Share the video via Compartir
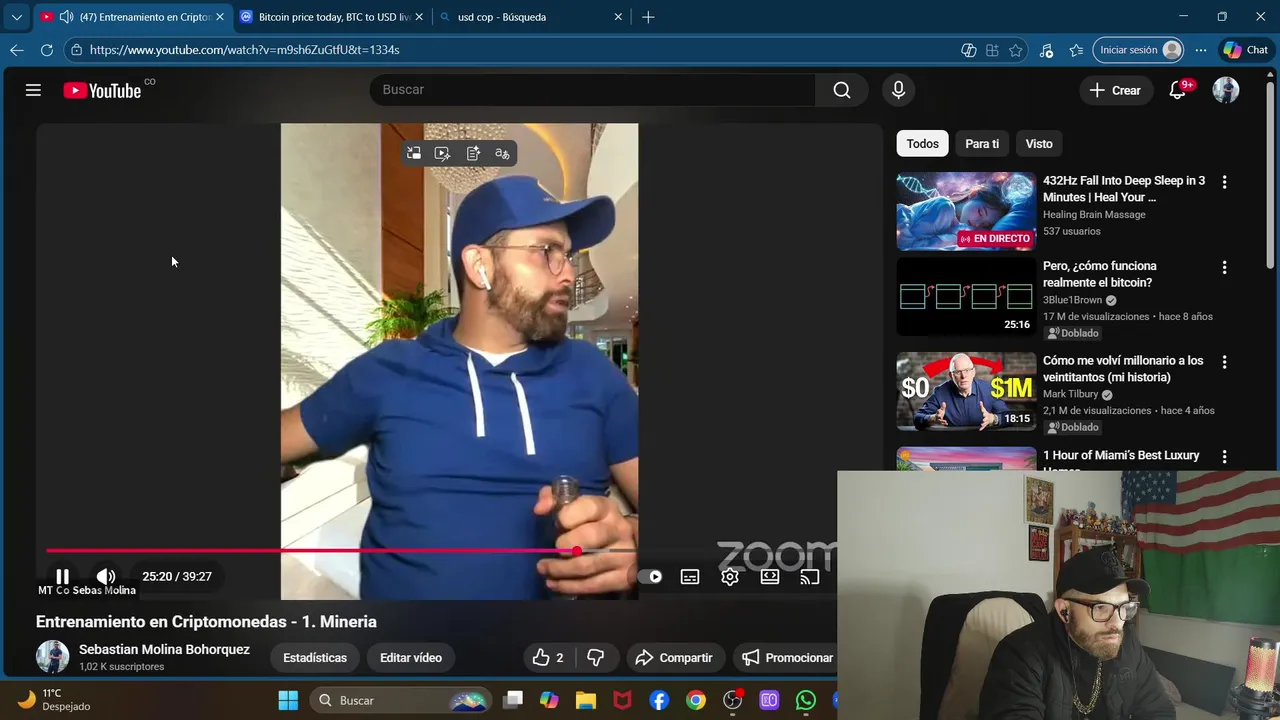This screenshot has width=1280, height=720. click(x=674, y=658)
